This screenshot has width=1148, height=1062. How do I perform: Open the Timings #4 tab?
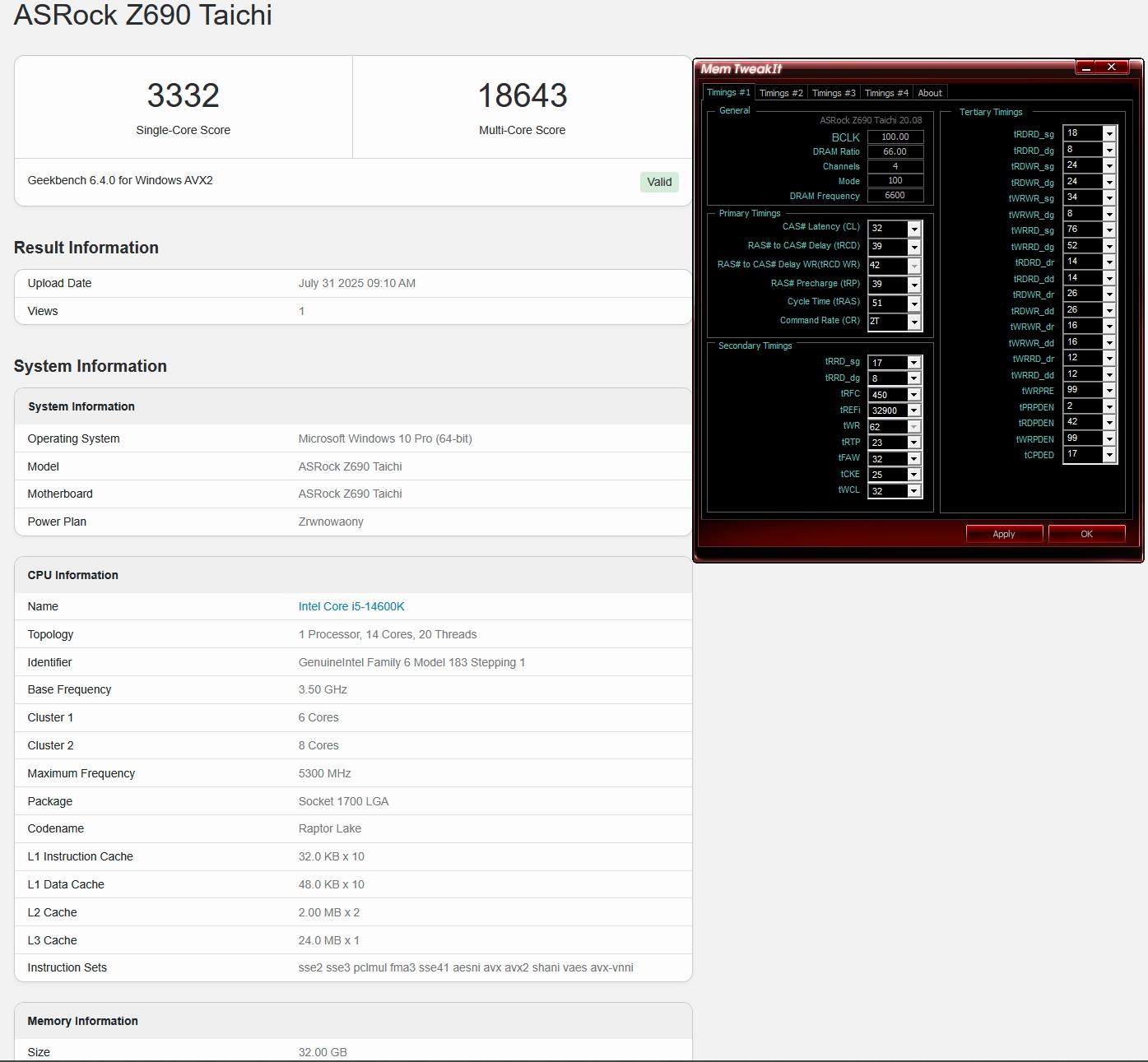(x=885, y=93)
